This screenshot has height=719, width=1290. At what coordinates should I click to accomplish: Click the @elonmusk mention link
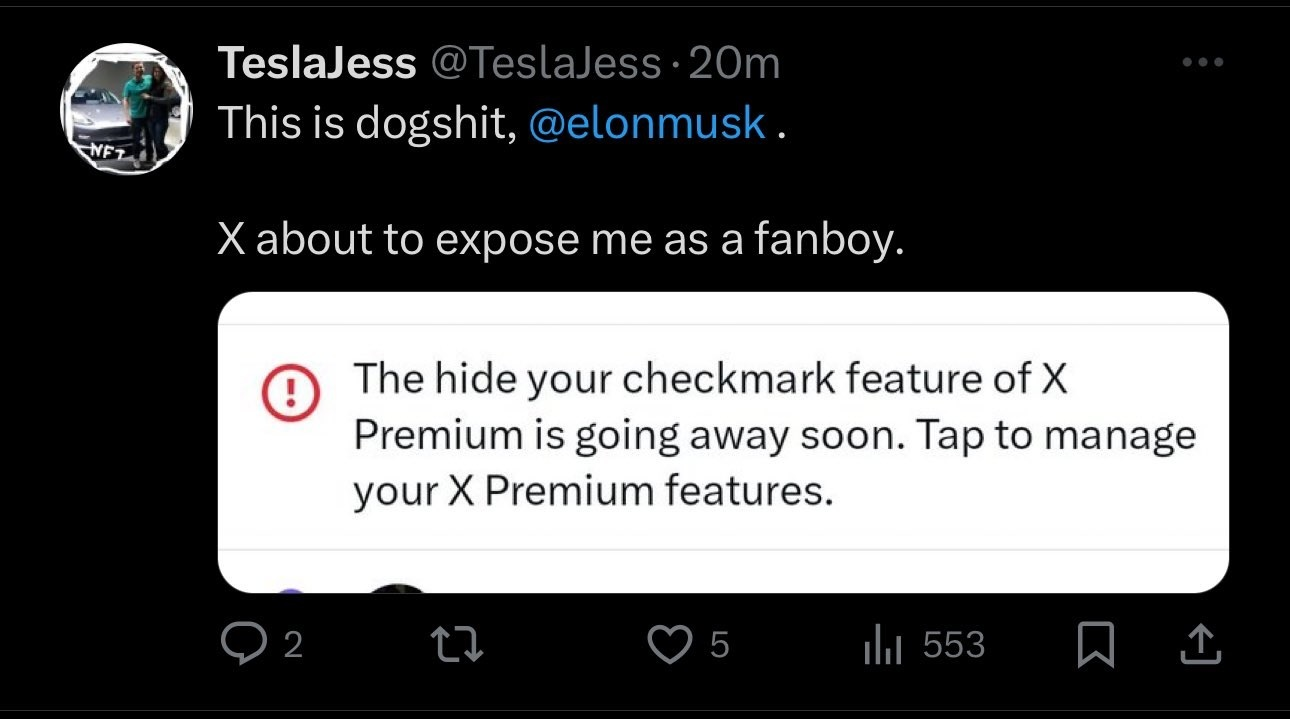(x=646, y=123)
